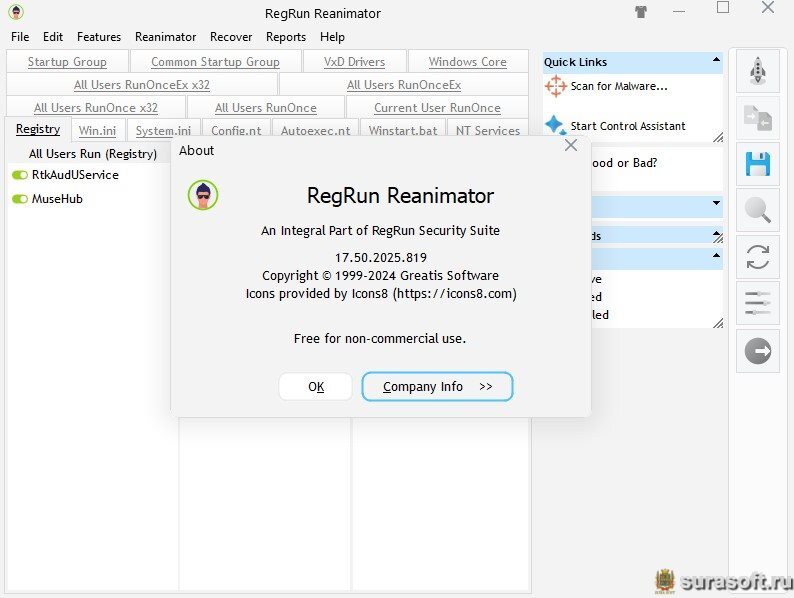This screenshot has width=794, height=598.
Task: Open the Reports menu
Action: [286, 37]
